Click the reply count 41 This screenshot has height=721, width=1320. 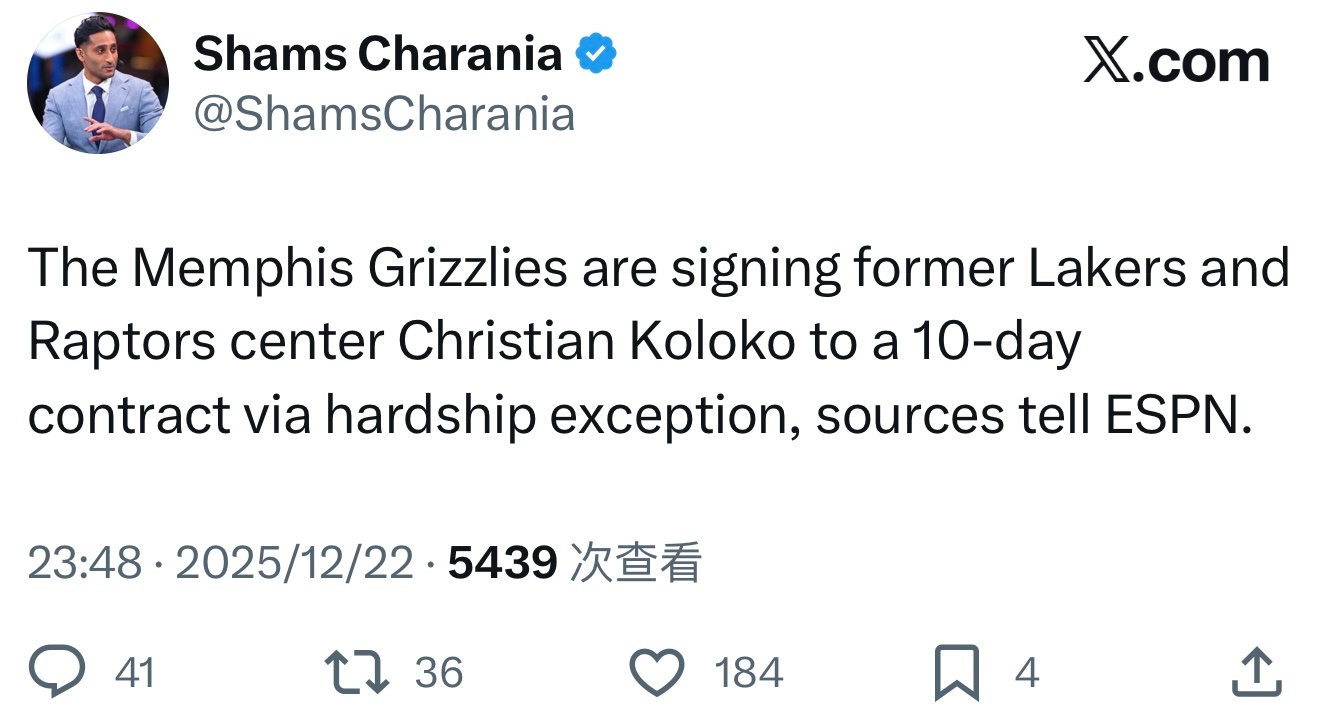pyautogui.click(x=135, y=673)
